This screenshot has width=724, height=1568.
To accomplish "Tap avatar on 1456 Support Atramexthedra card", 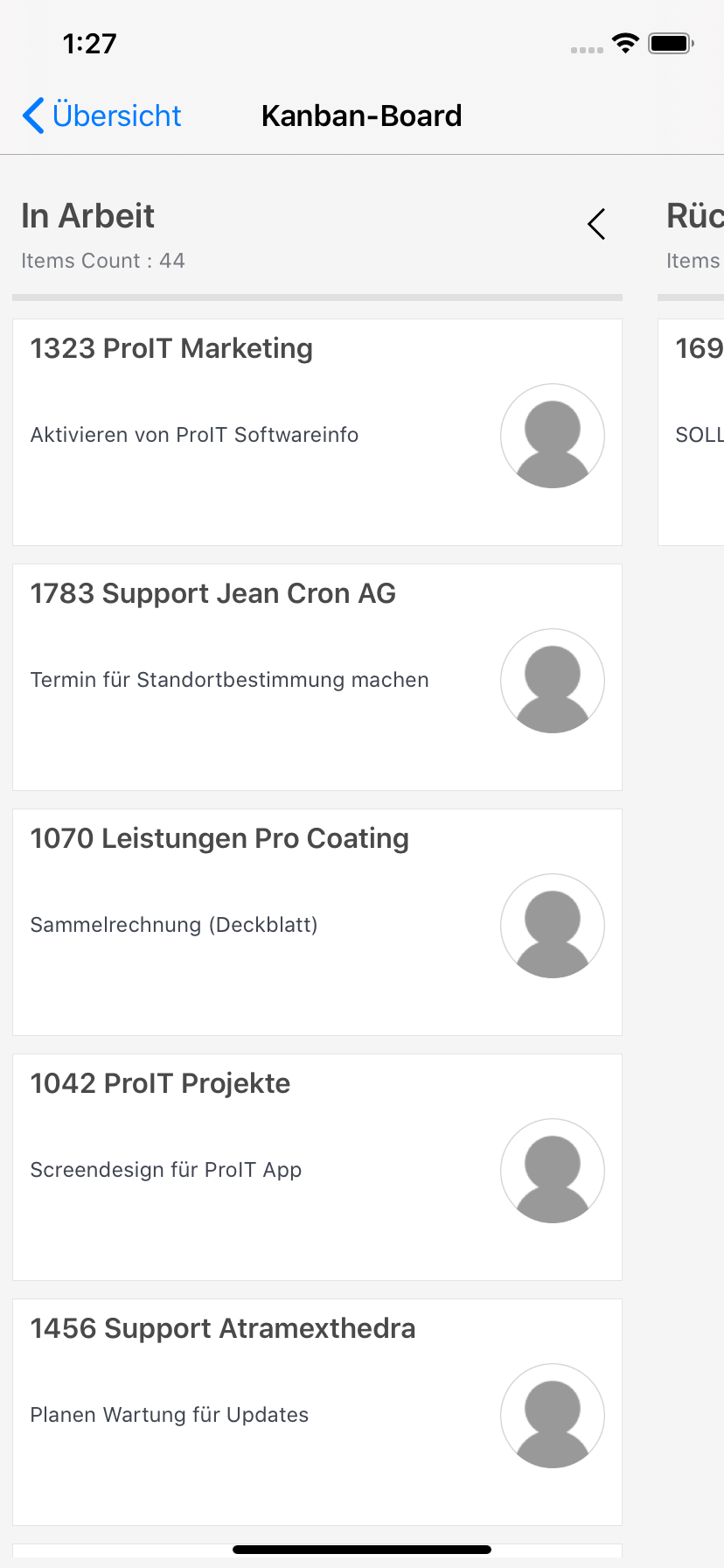I will [552, 1416].
